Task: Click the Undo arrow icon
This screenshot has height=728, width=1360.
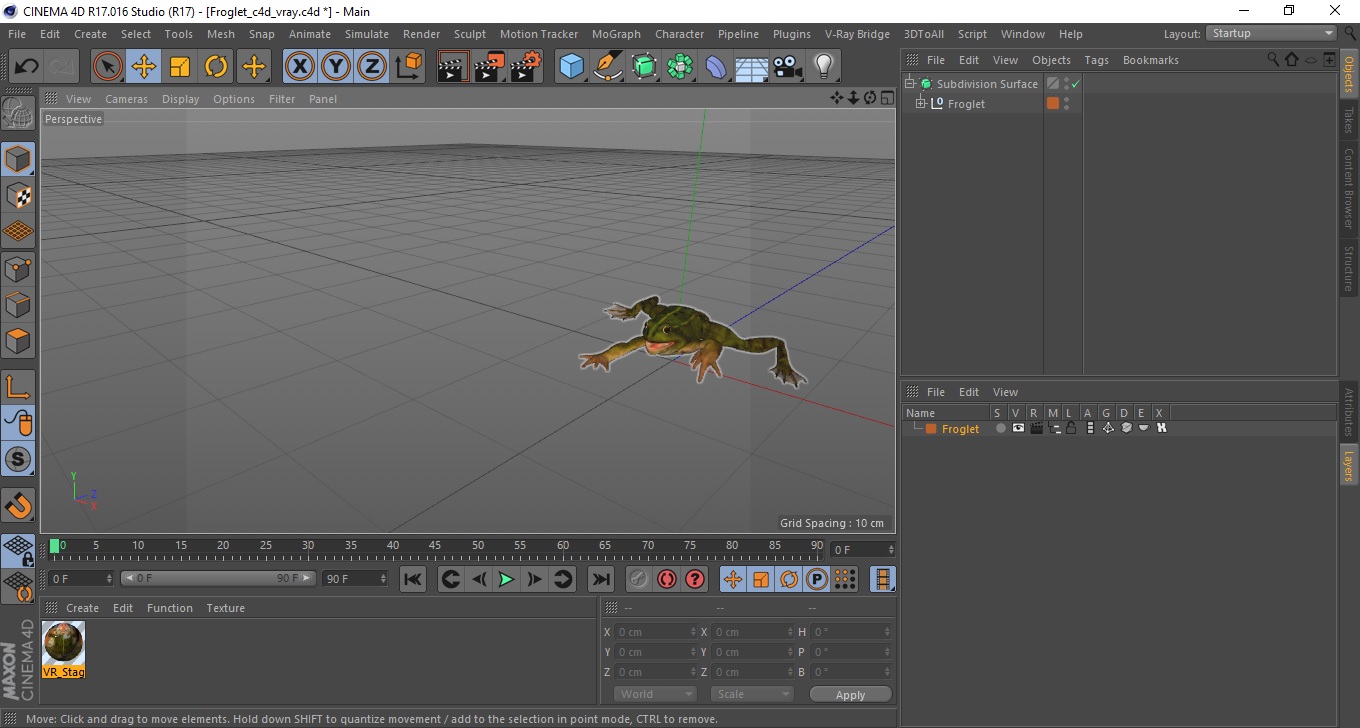Action: click(x=27, y=67)
